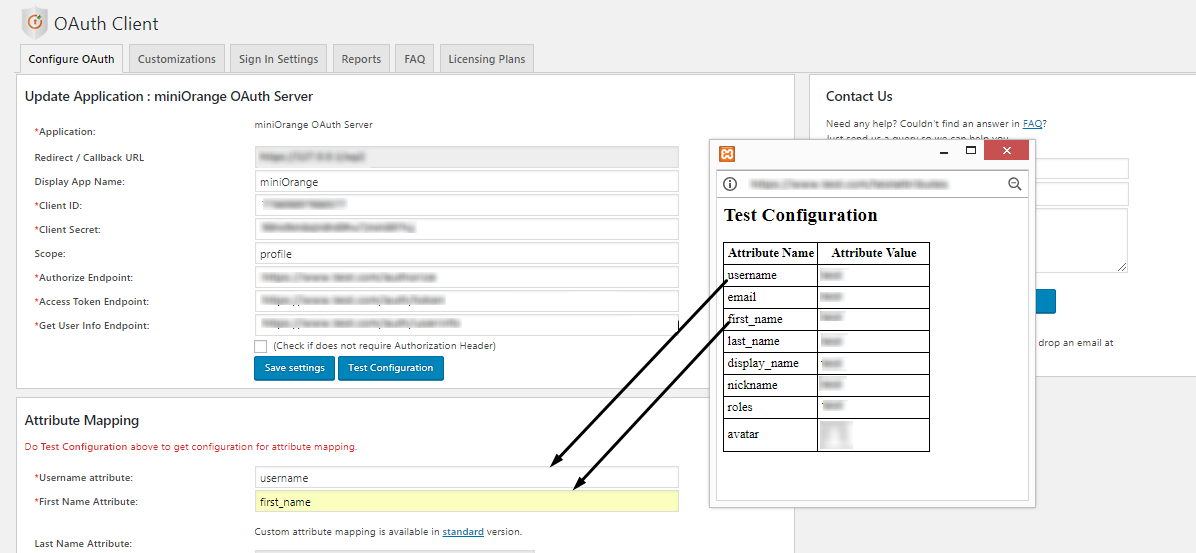Select the roles cell in the attribute table
Viewport: 1196px width, 553px height.
coord(770,407)
